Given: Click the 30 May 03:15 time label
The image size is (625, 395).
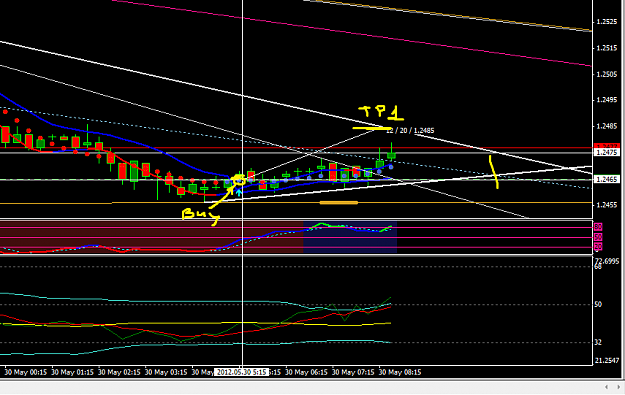Looking at the screenshot, I should (x=166, y=372).
